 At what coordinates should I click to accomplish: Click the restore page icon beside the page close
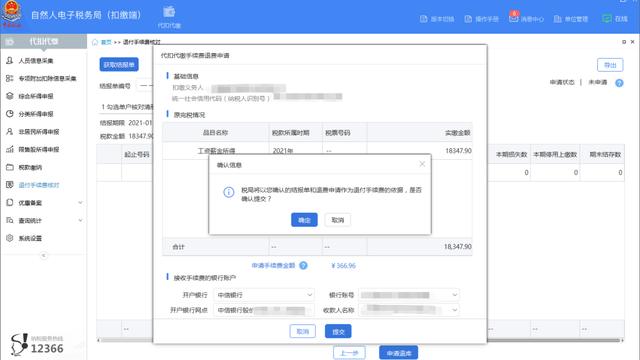624,42
